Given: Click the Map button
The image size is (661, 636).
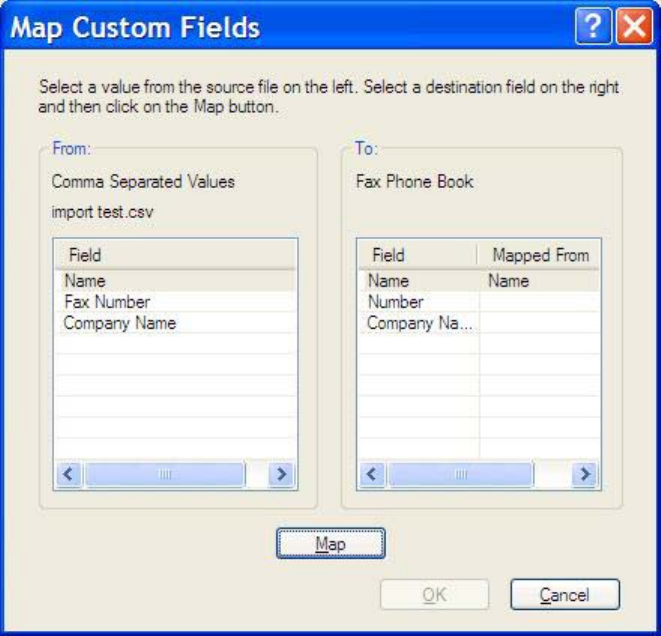Looking at the screenshot, I should click(x=330, y=543).
